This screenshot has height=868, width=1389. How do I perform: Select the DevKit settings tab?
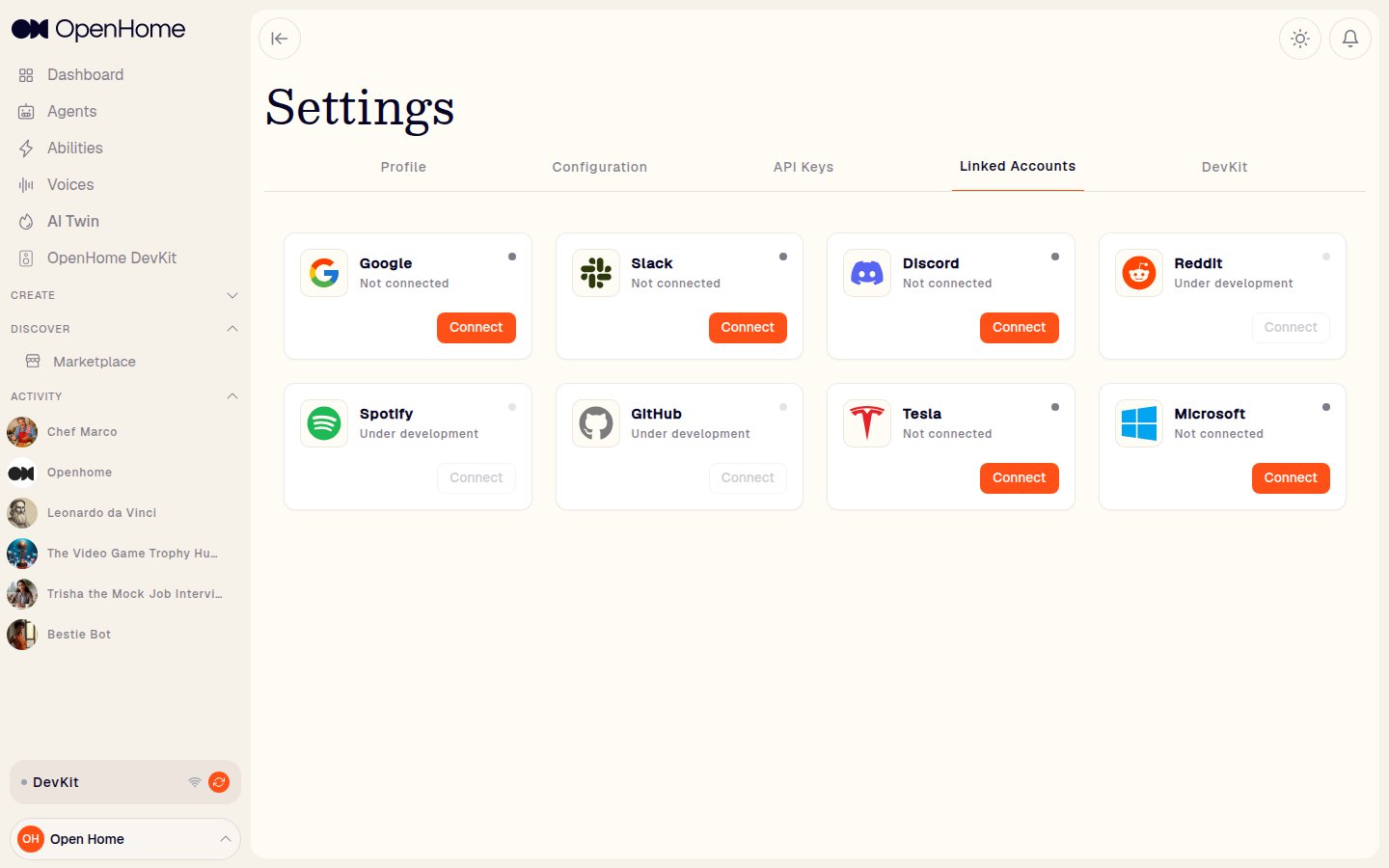[1225, 167]
